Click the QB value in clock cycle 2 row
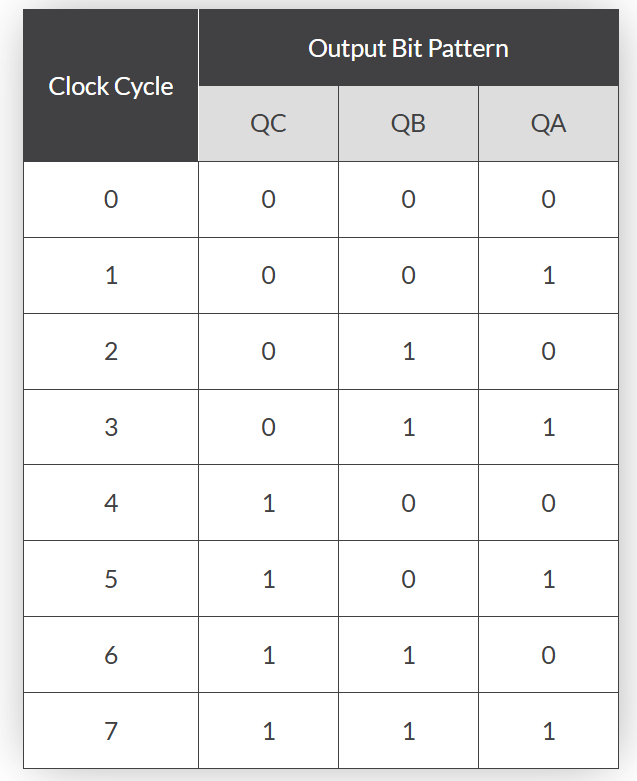The height and width of the screenshot is (781, 637). point(408,351)
